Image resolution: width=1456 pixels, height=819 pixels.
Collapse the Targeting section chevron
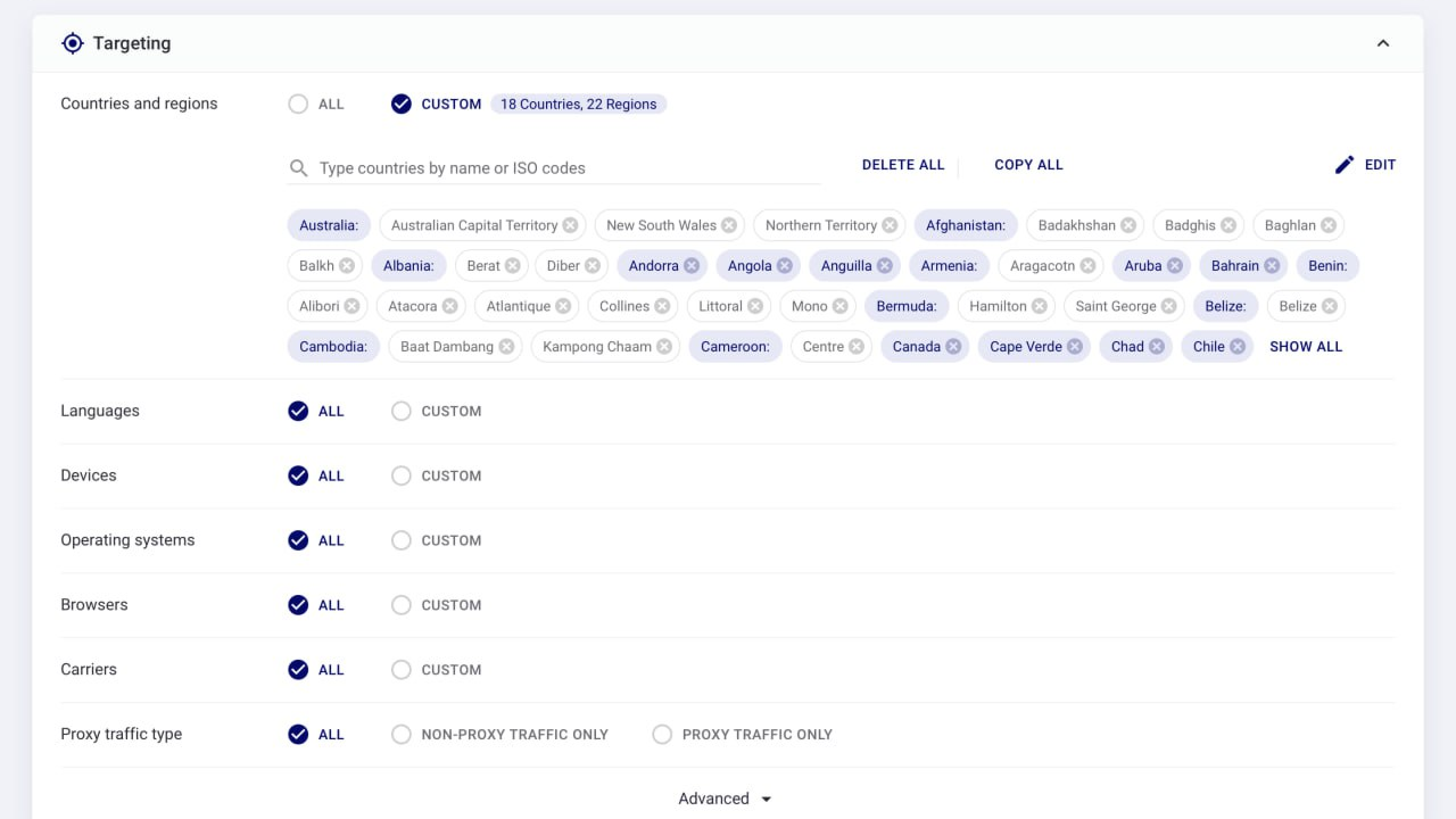(x=1383, y=43)
